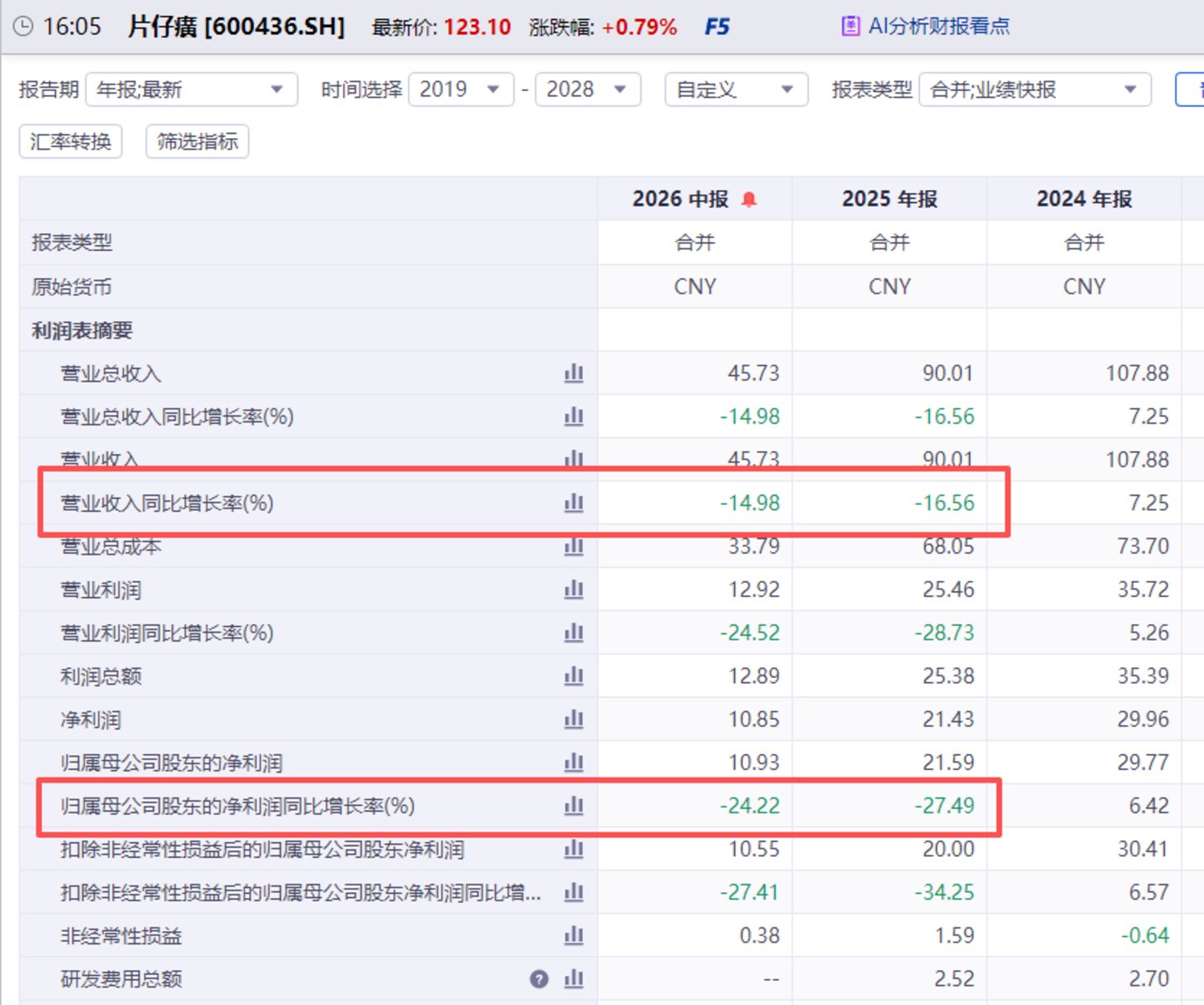1204x1005 pixels.
Task: Open the 自定义 dropdown
Action: point(737,89)
